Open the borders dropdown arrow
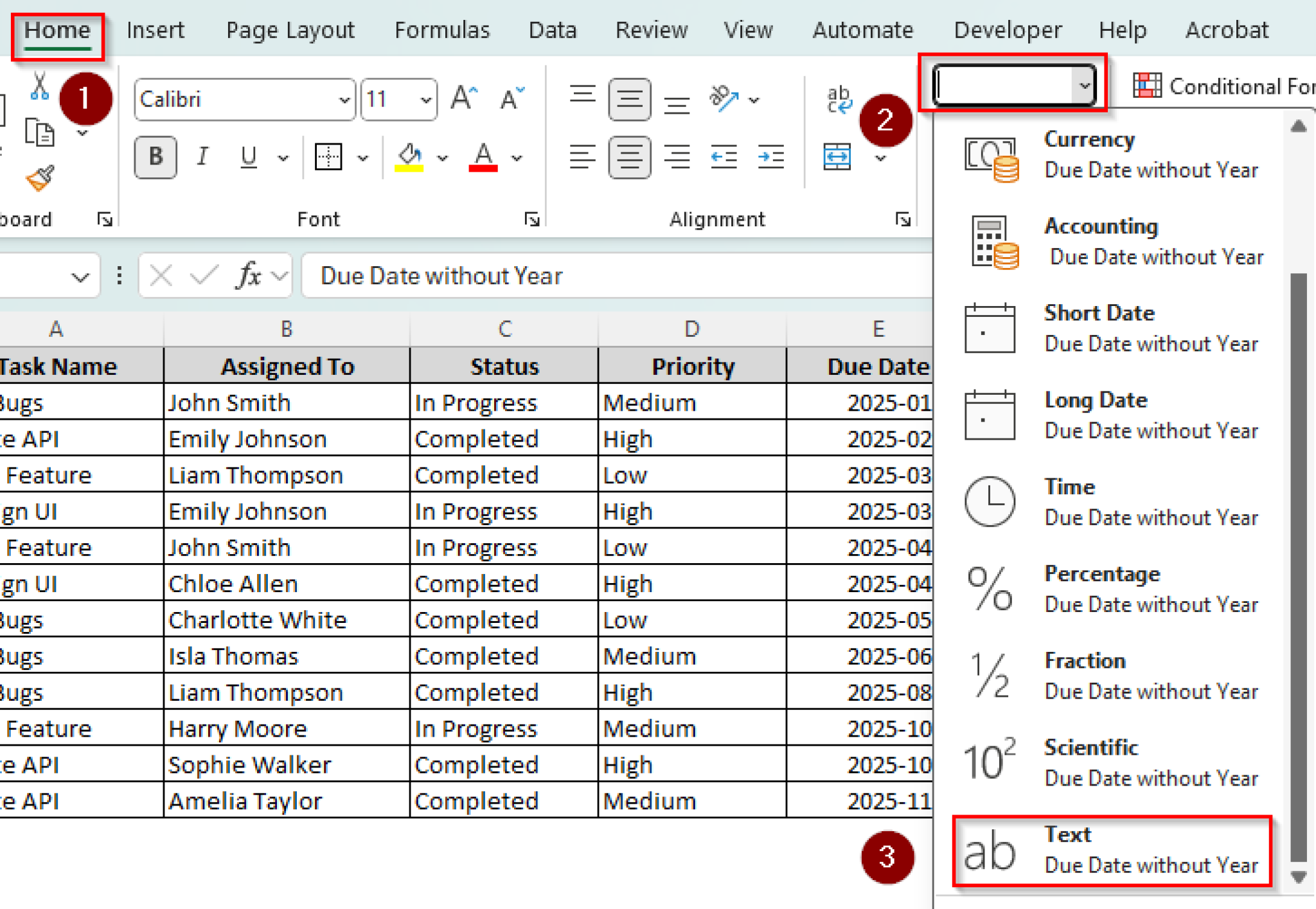The image size is (1316, 909). pos(363,157)
